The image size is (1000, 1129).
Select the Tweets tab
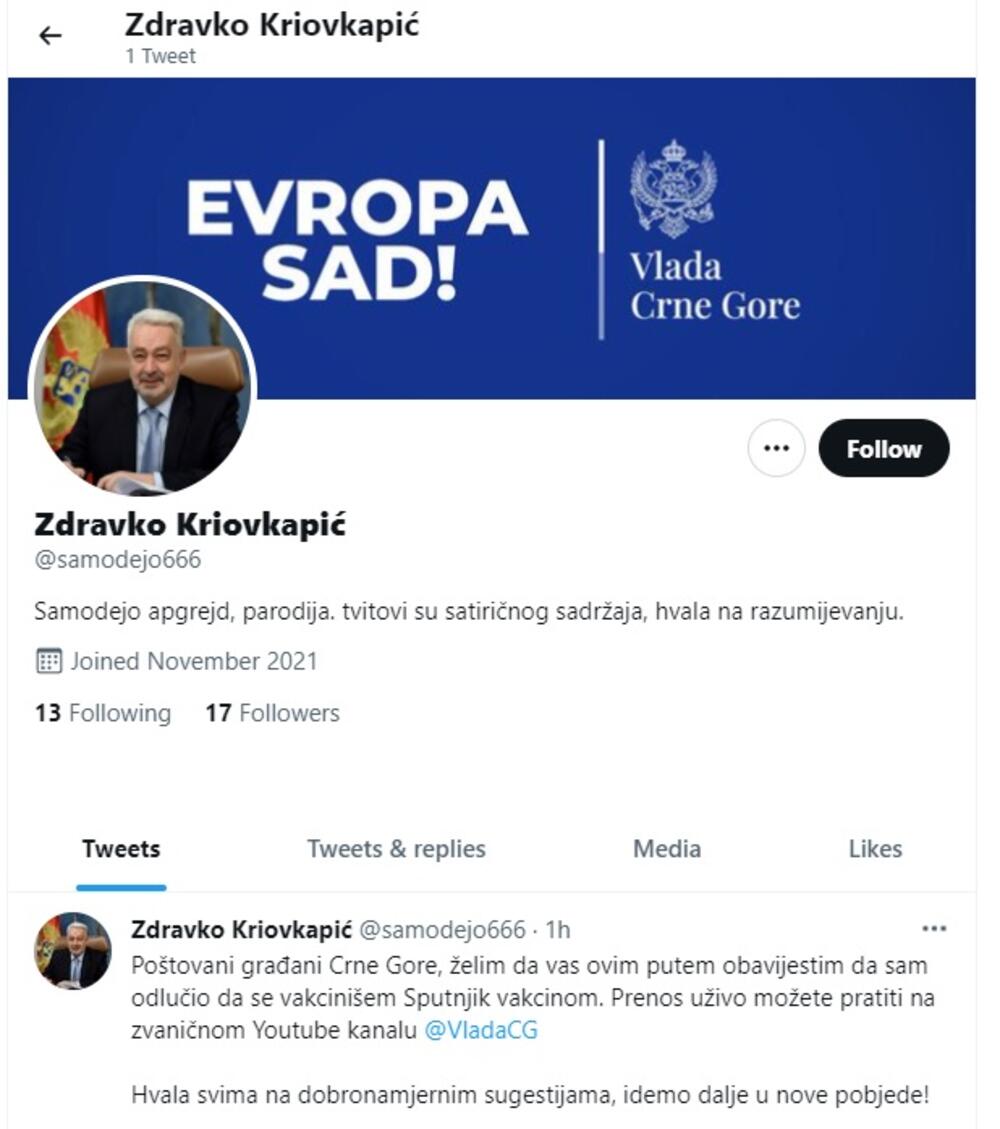pyautogui.click(x=121, y=849)
